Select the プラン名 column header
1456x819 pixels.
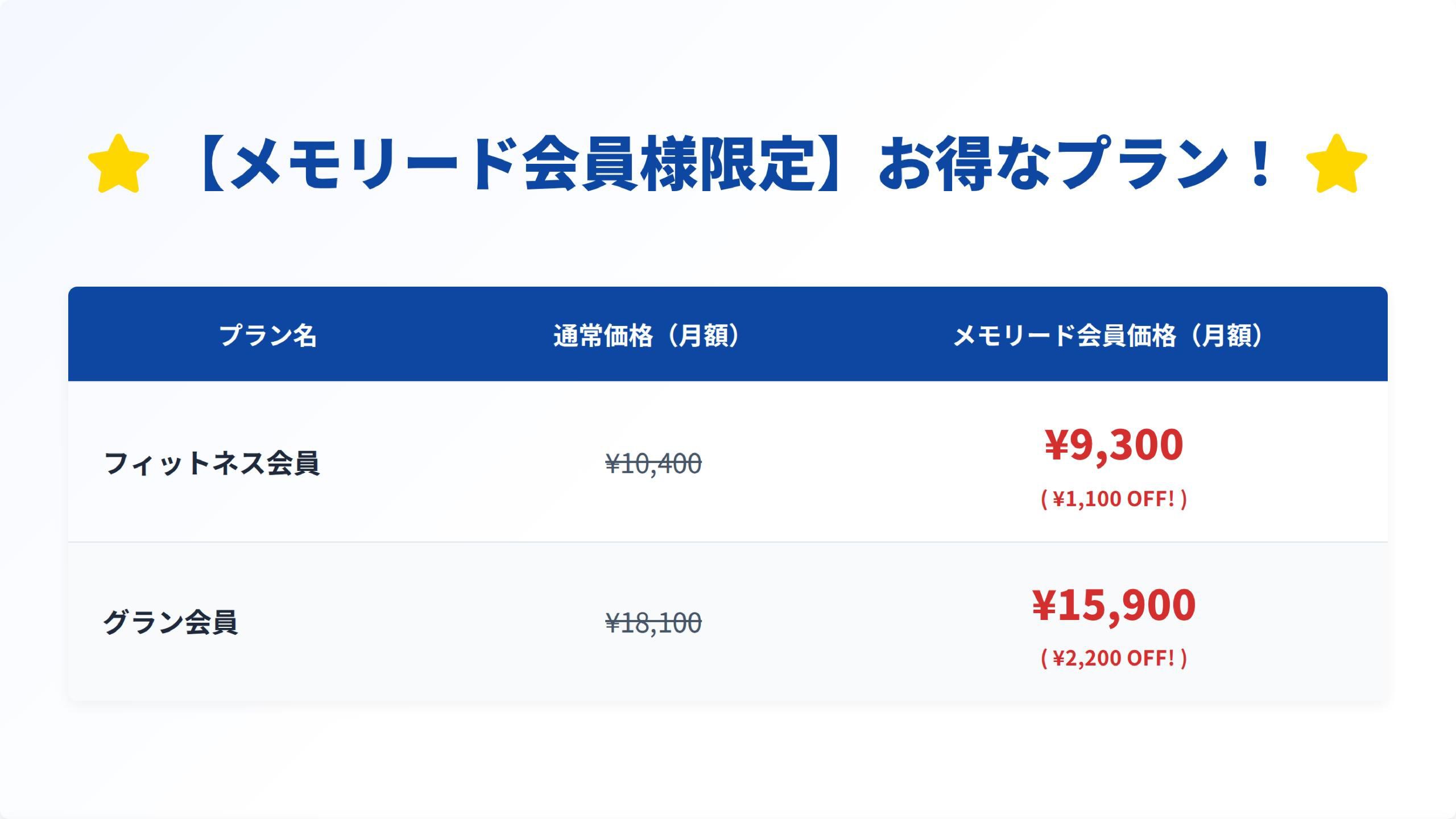tap(268, 335)
